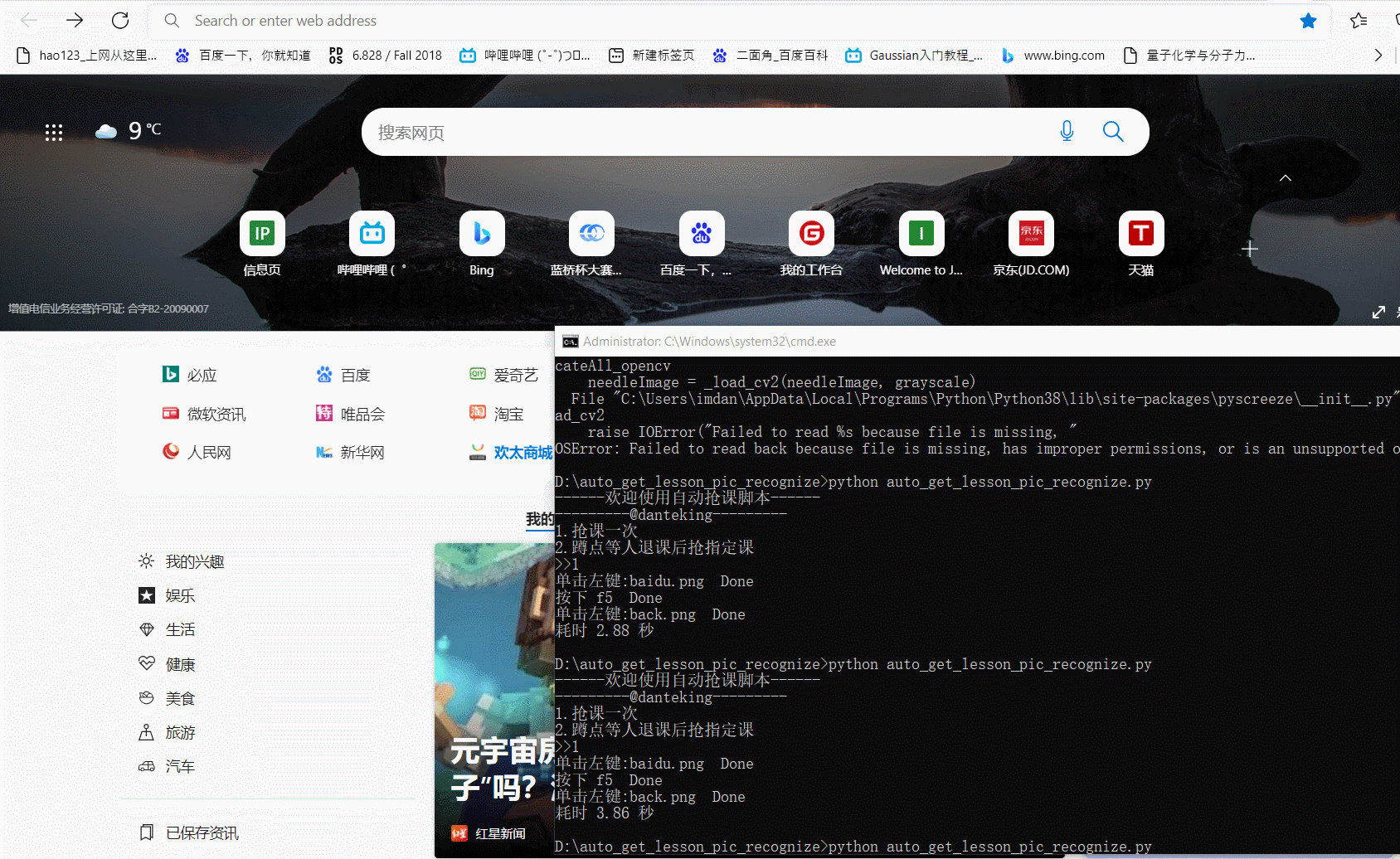Image resolution: width=1400 pixels, height=859 pixels.
Task: Select 娱乐 in the interests sidebar
Action: 179,595
